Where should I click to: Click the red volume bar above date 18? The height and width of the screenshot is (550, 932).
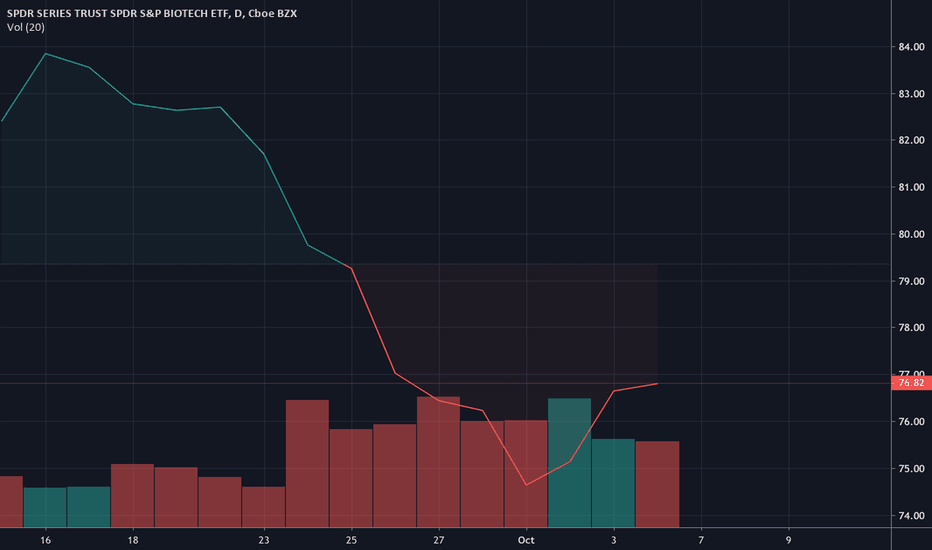[x=133, y=496]
